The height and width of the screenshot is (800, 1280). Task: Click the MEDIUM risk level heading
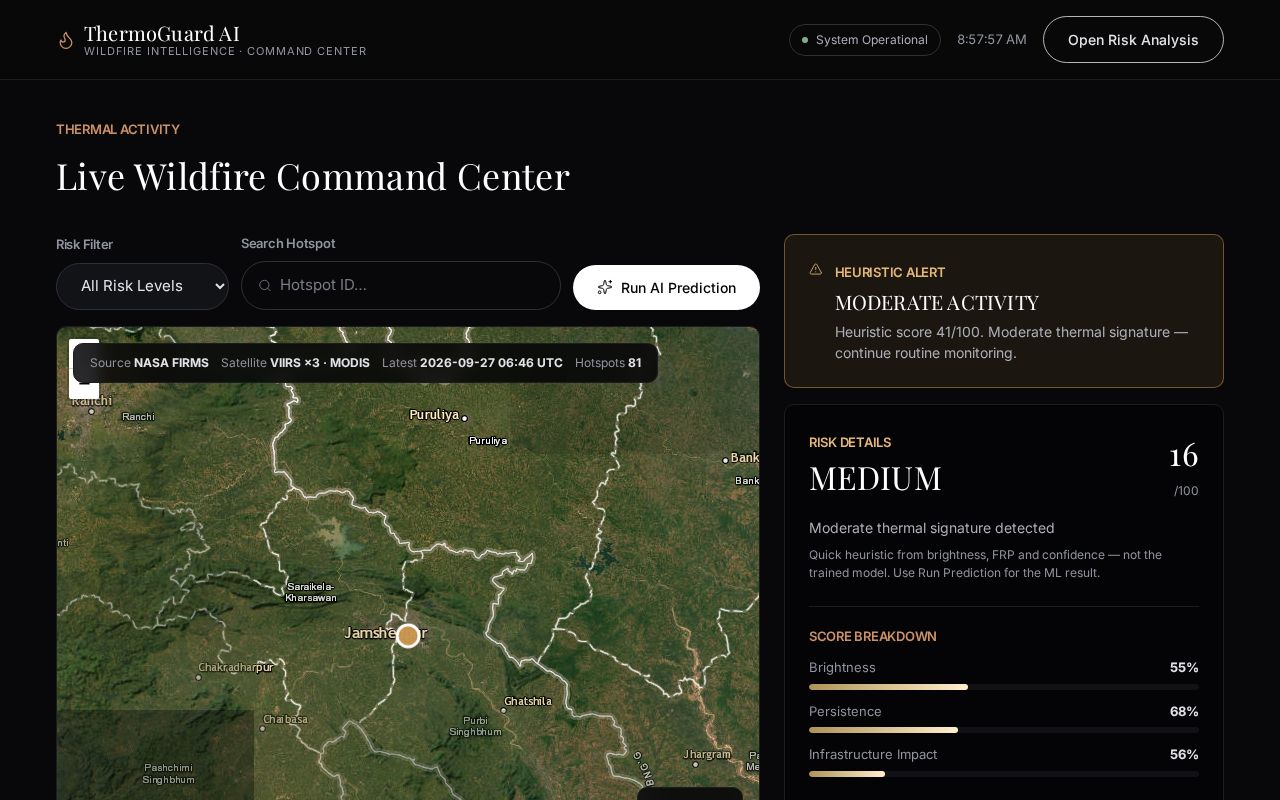[x=875, y=478]
